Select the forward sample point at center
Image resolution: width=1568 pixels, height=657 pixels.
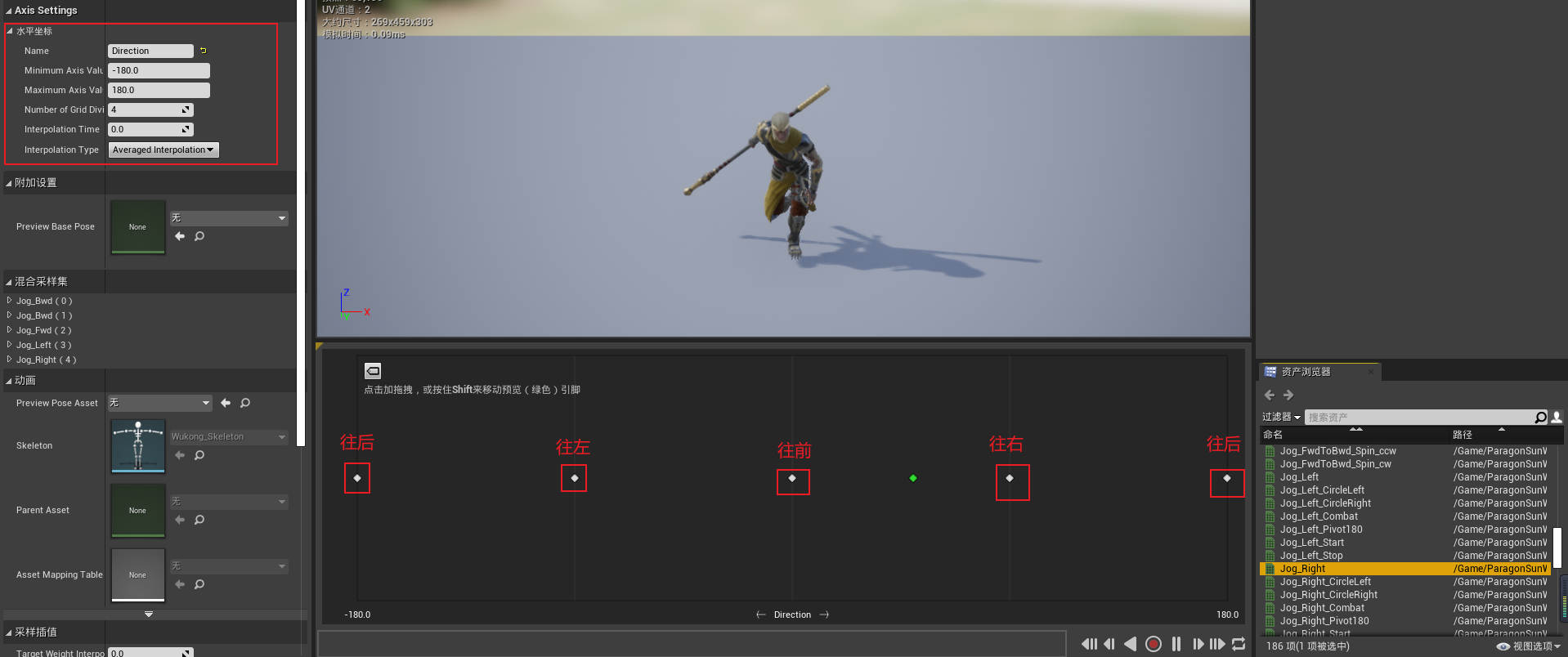(792, 478)
